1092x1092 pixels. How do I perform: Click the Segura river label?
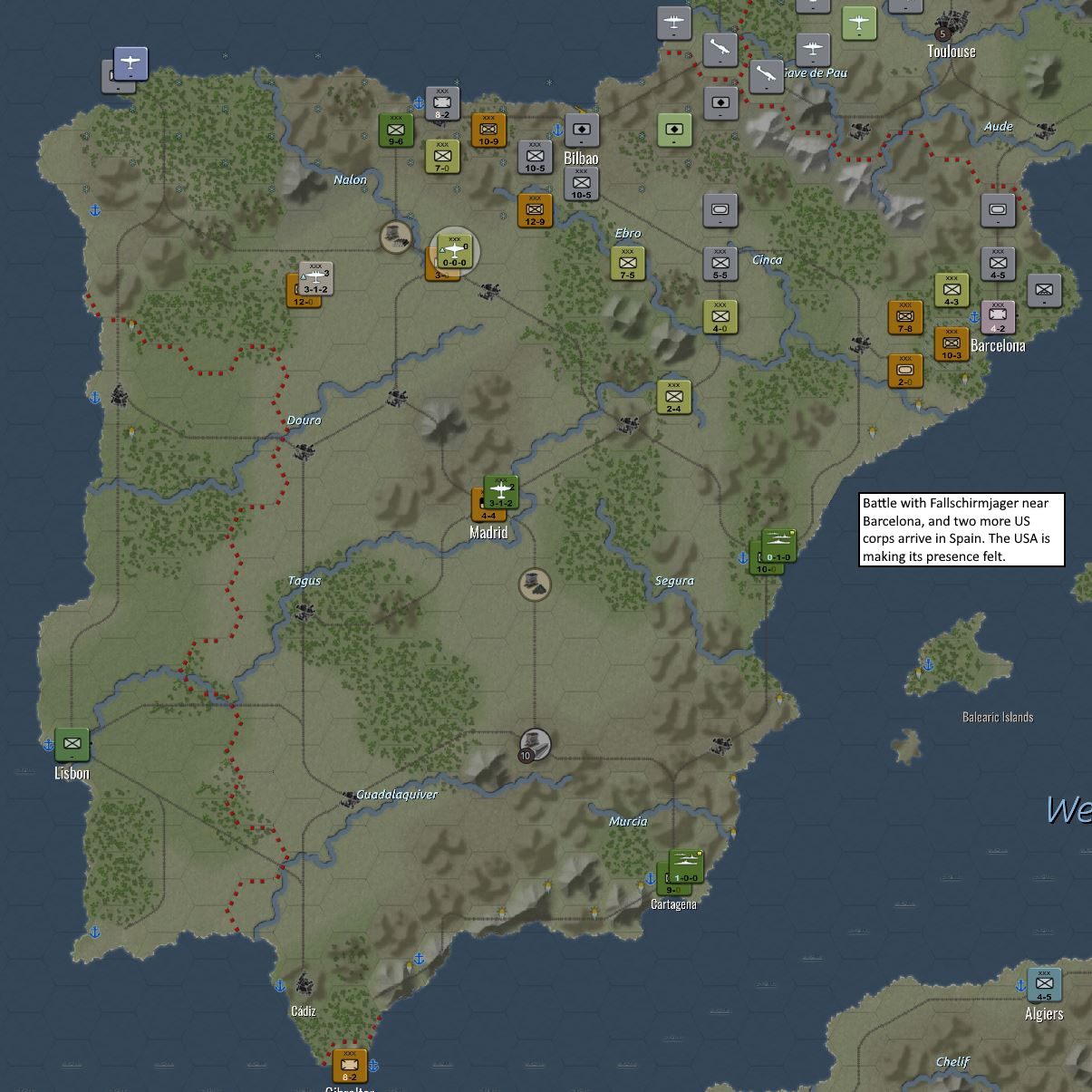[674, 580]
